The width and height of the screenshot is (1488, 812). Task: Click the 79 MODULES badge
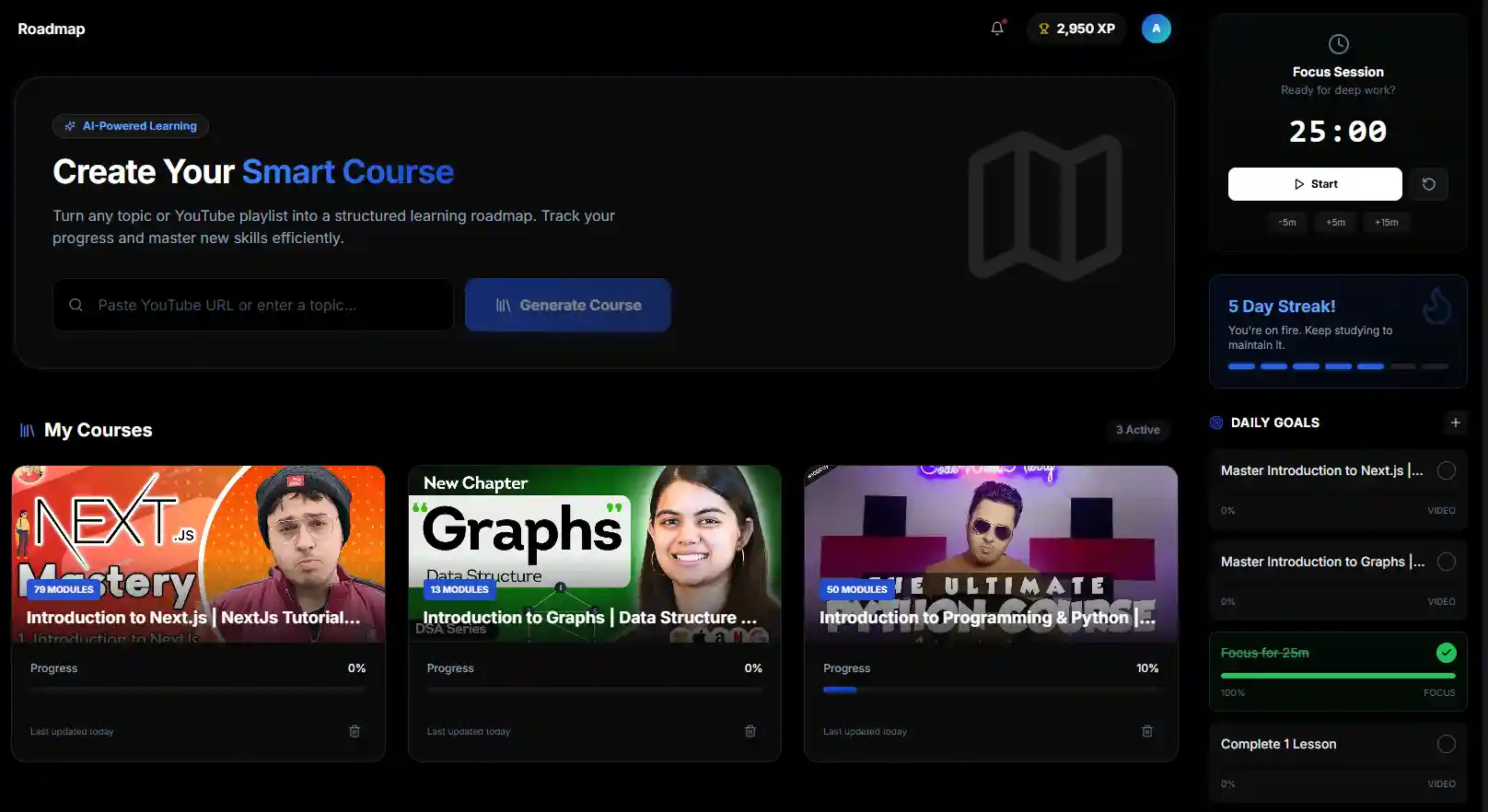pos(64,589)
